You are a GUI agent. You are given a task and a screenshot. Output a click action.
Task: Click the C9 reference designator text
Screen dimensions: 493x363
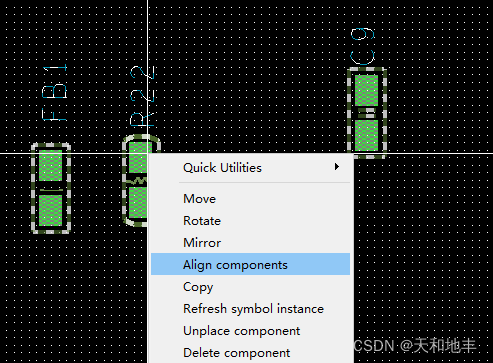coord(363,46)
